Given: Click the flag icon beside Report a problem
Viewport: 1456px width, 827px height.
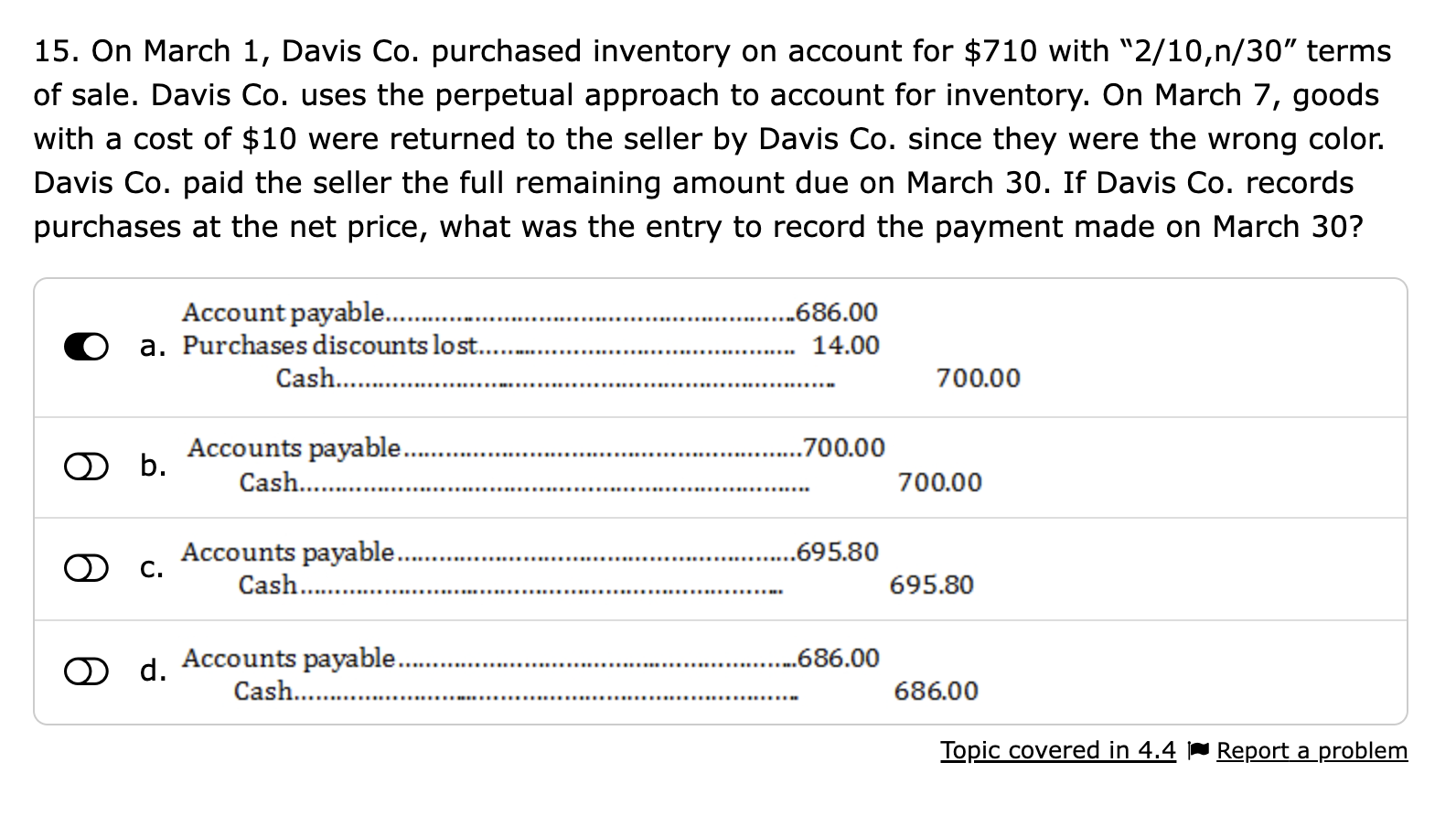Looking at the screenshot, I should (x=1196, y=750).
